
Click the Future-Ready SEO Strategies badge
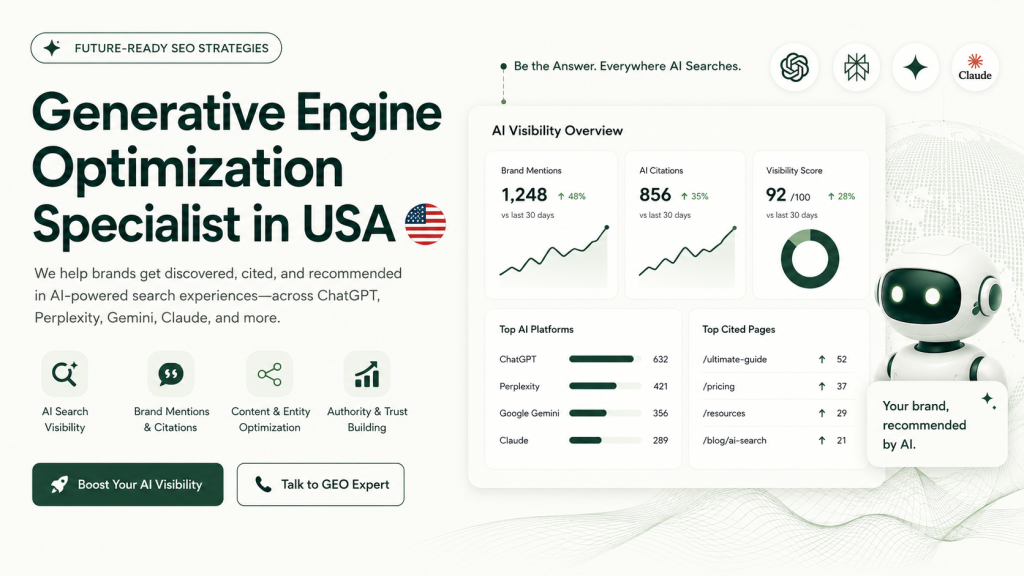pos(156,48)
